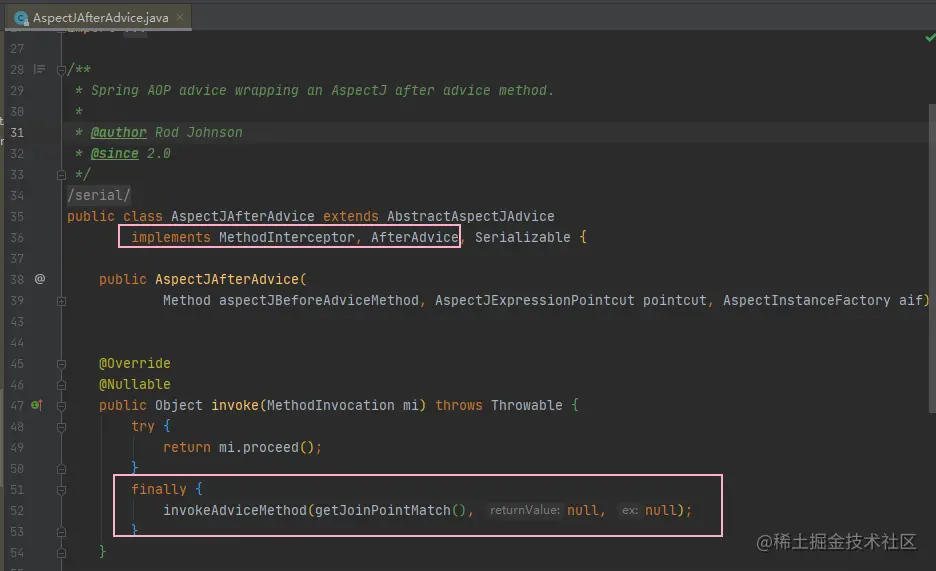
Task: Click the returnValue: inlay hint
Action: tap(525, 510)
